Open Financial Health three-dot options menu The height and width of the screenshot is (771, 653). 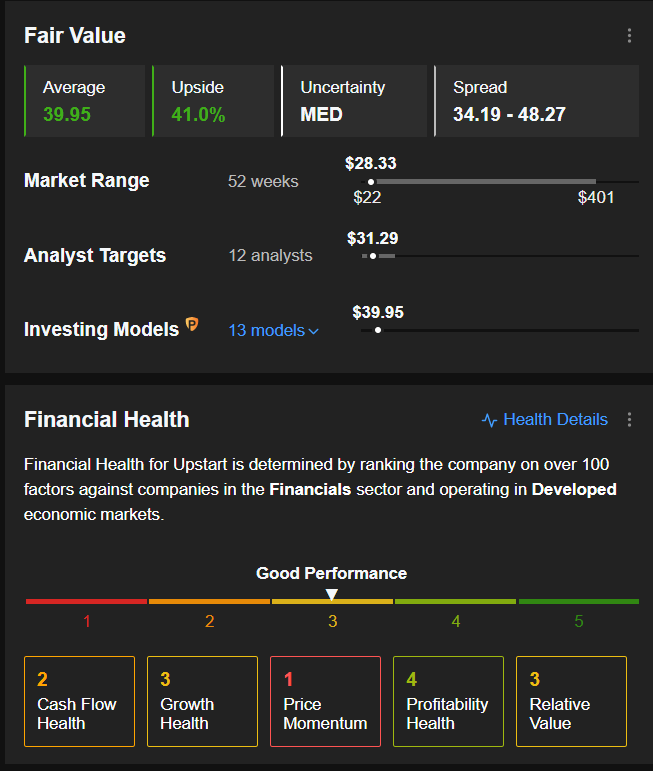pos(629,420)
